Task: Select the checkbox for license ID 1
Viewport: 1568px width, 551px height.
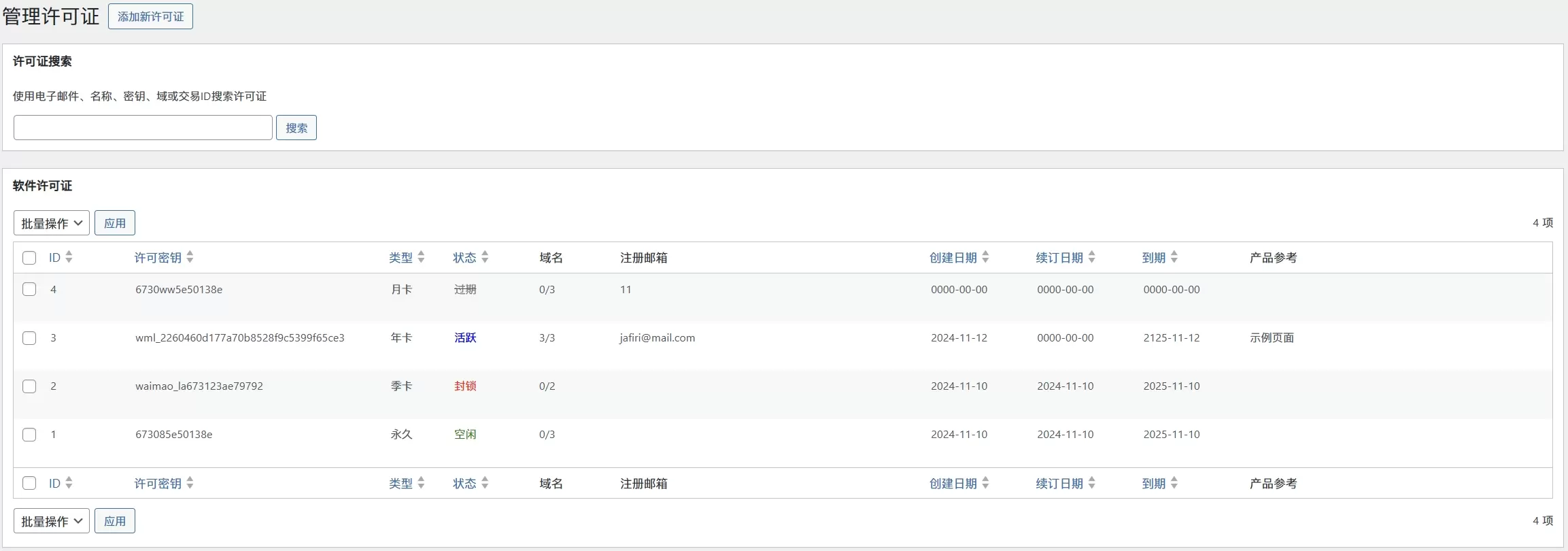Action: [x=29, y=435]
